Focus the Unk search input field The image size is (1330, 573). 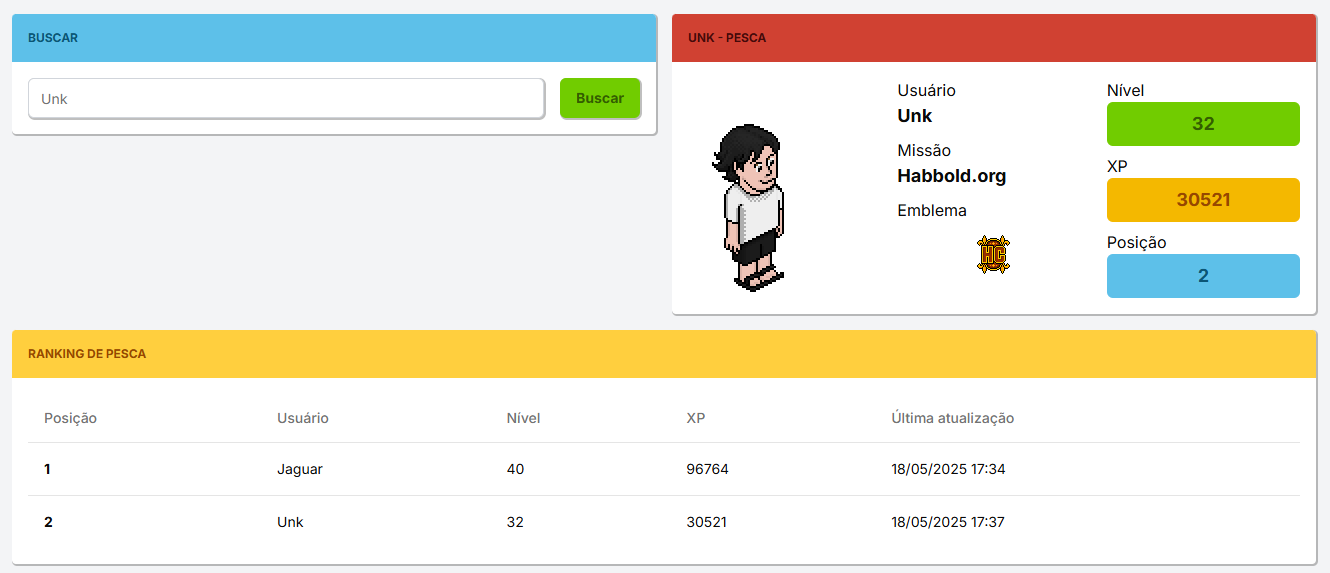point(286,99)
